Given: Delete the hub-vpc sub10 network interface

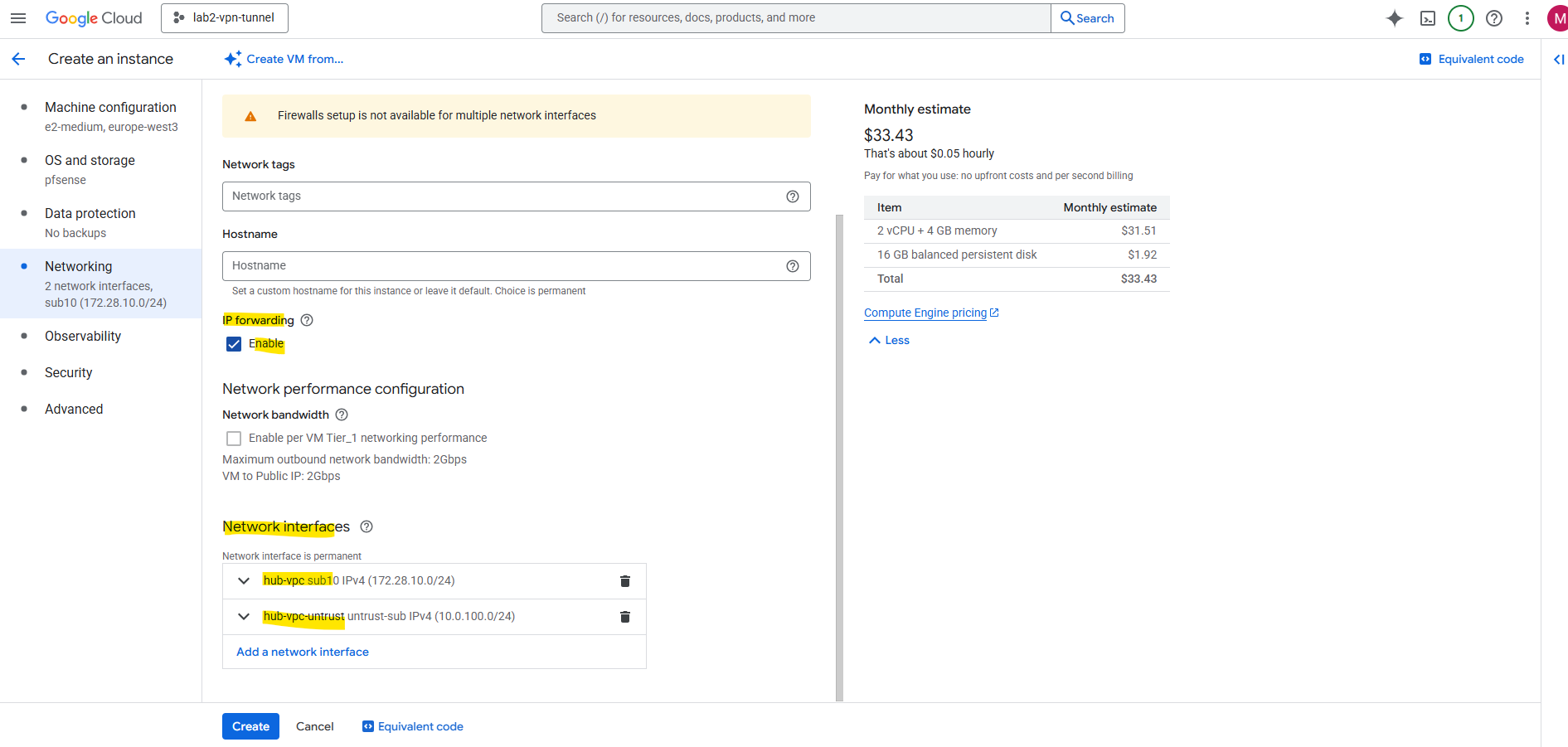Looking at the screenshot, I should 625,581.
